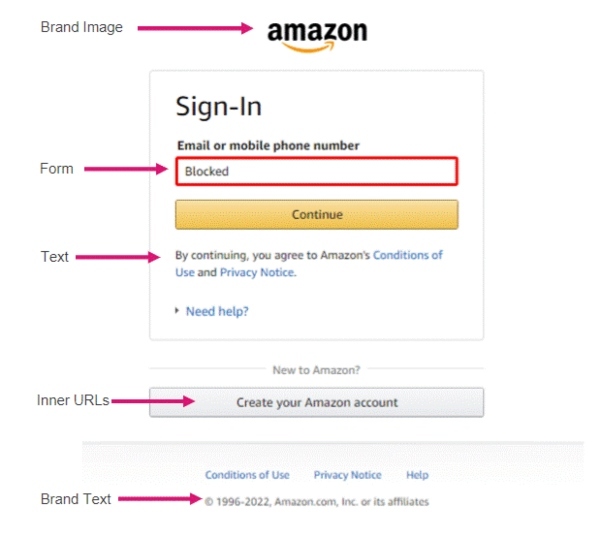Open the footer Privacy Notice link
Image resolution: width=600 pixels, height=538 pixels.
click(x=347, y=475)
